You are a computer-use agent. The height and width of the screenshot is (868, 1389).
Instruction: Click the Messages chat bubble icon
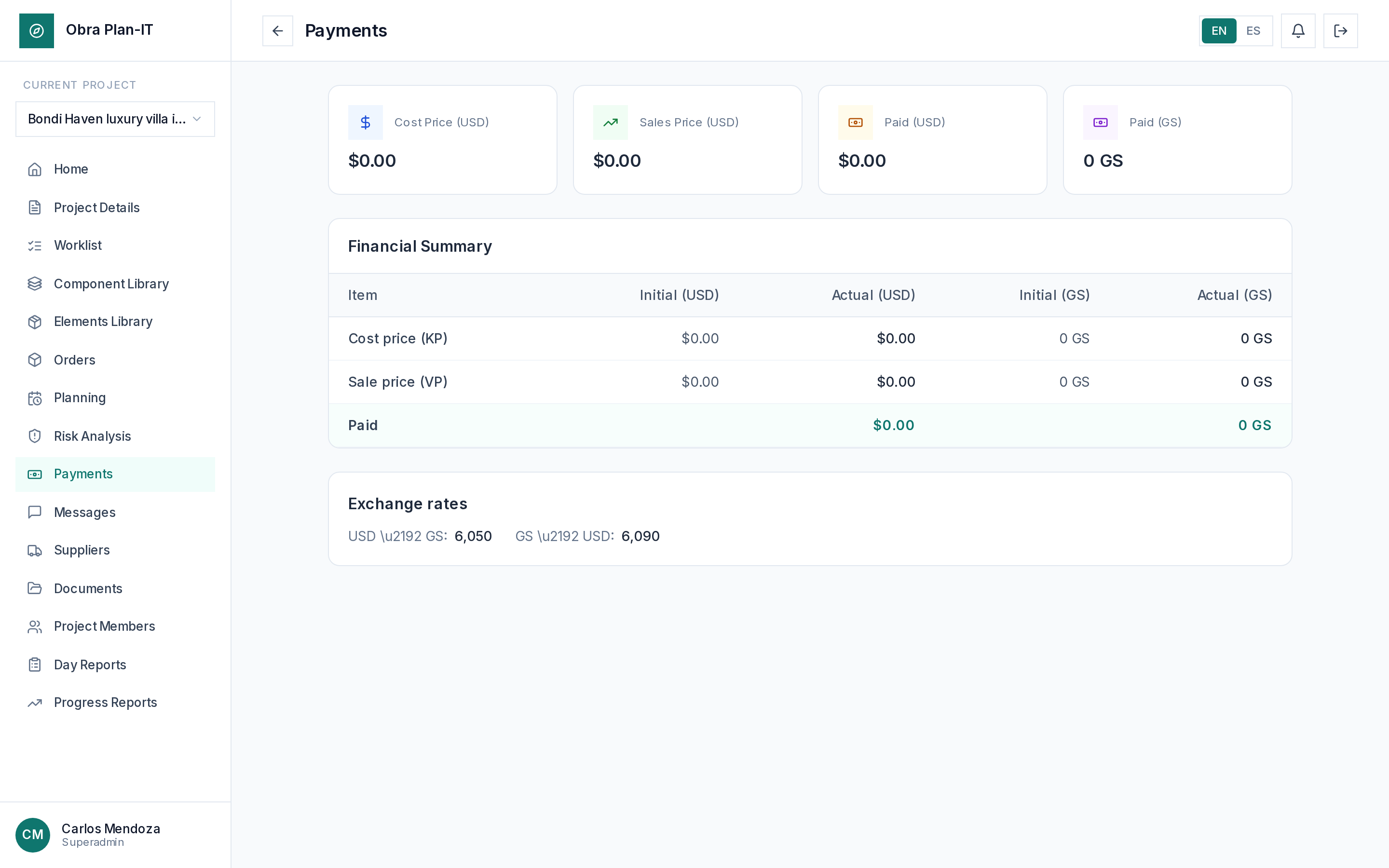tap(35, 512)
